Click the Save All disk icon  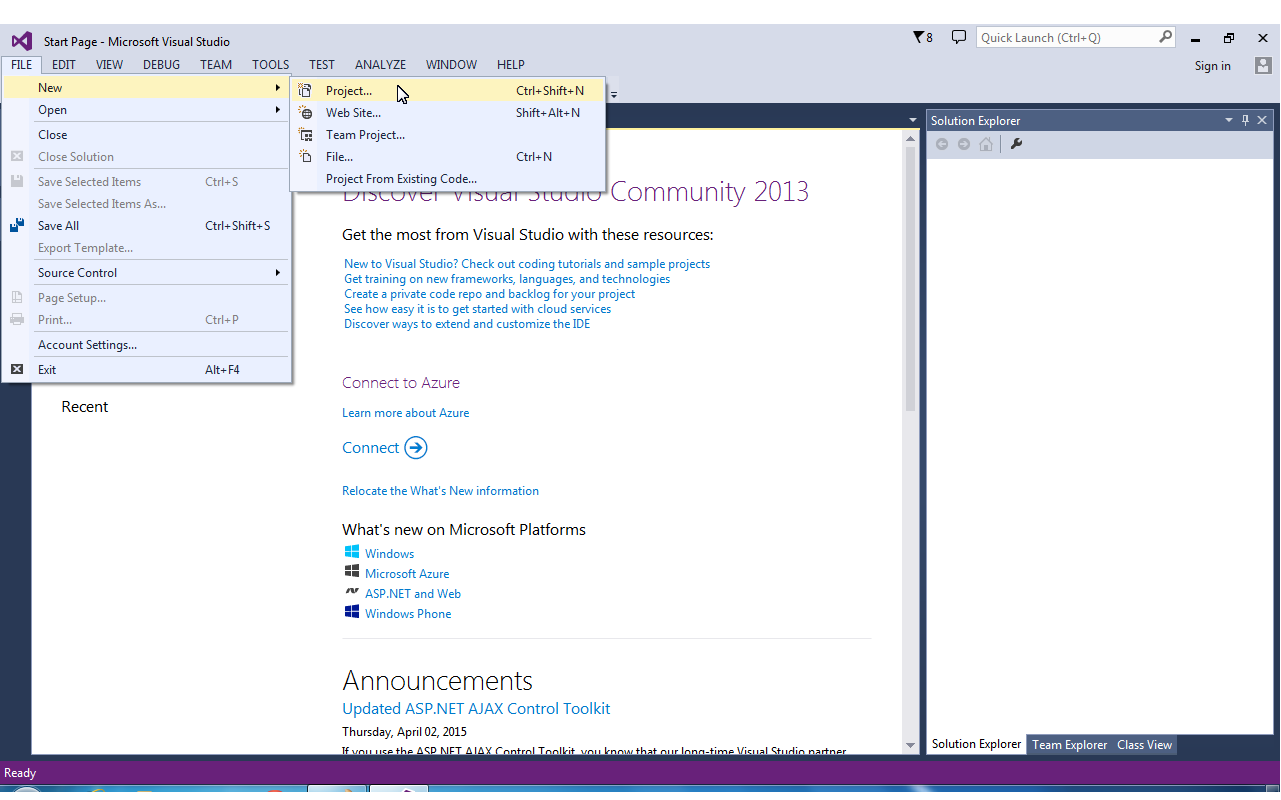(17, 226)
